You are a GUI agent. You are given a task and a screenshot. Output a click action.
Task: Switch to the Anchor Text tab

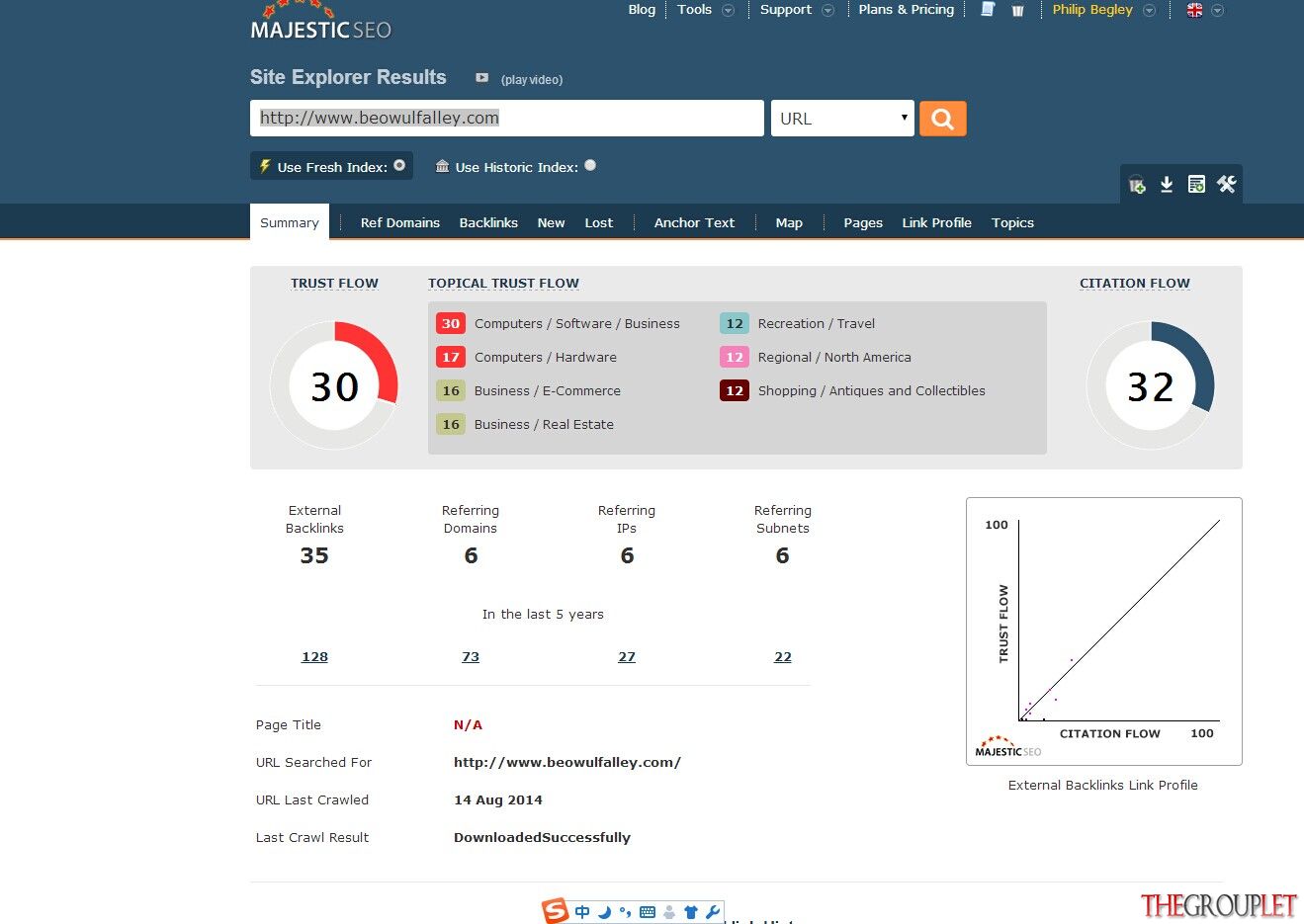[694, 222]
